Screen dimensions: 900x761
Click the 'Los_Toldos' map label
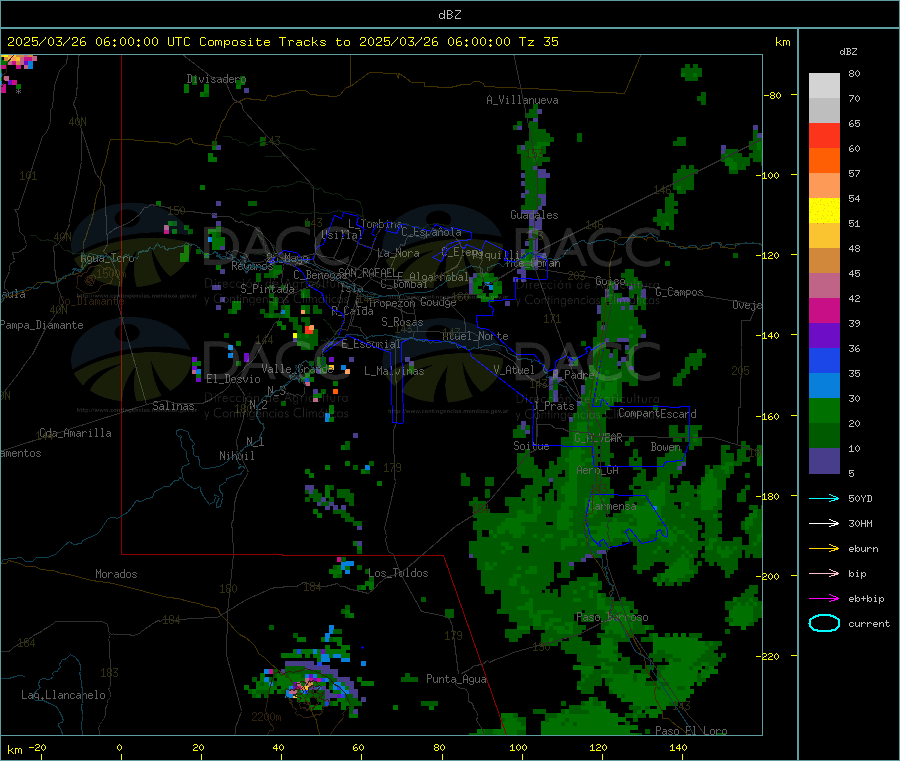click(x=398, y=573)
